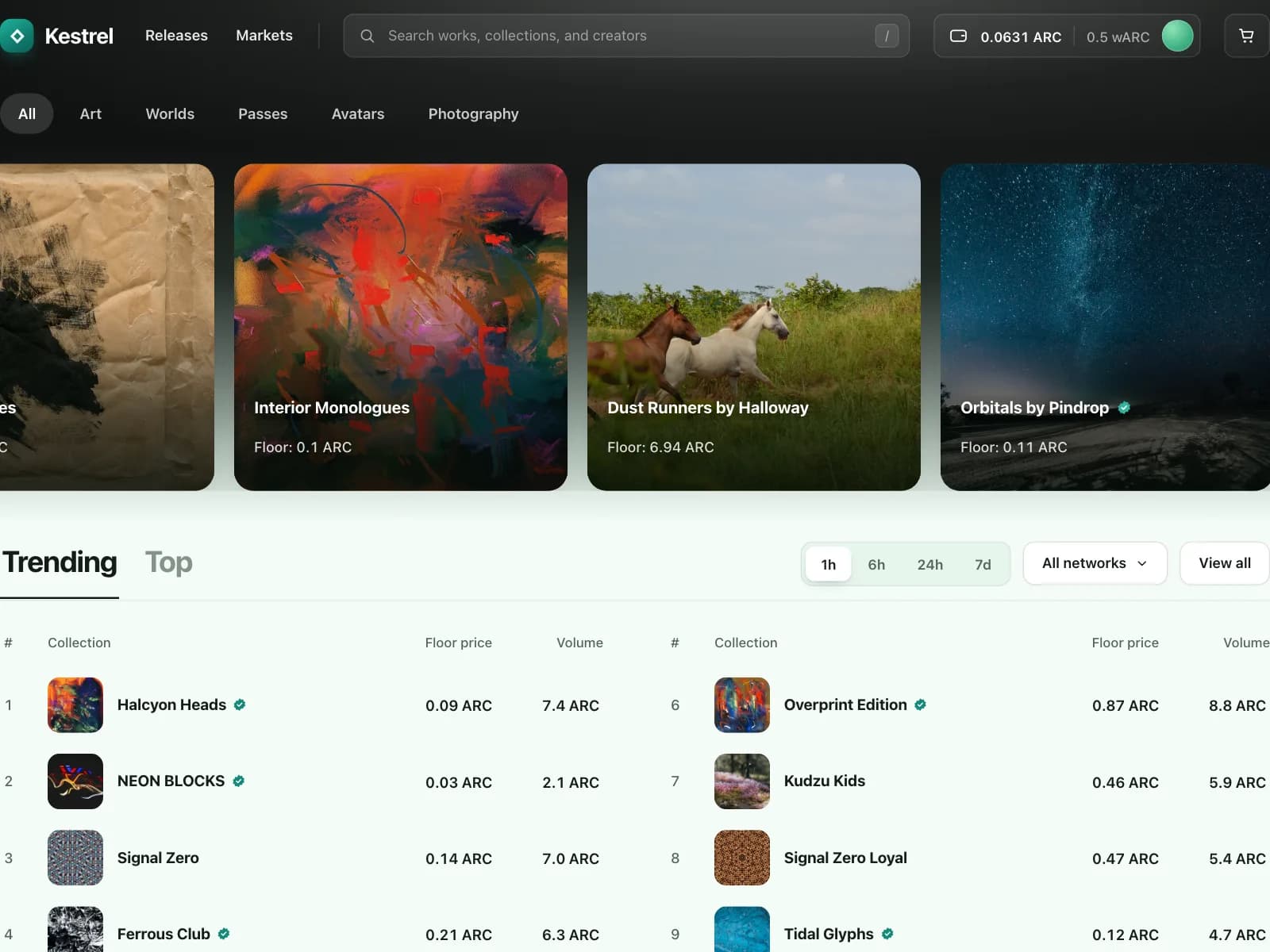Image resolution: width=1270 pixels, height=952 pixels.
Task: Click Signal Zero volume 7.0 ARC
Action: point(571,858)
